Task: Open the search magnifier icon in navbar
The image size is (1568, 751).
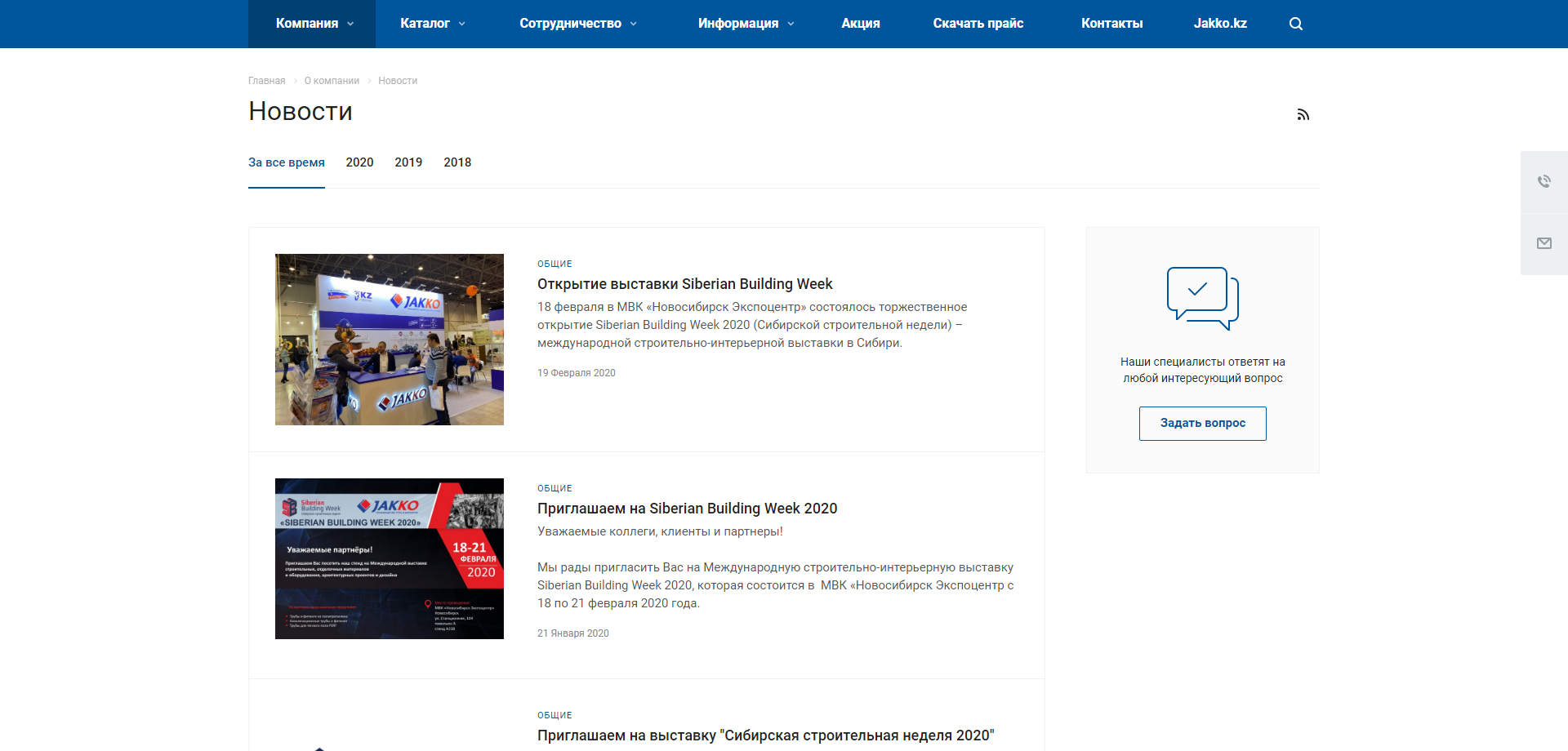Action: pyautogui.click(x=1296, y=24)
